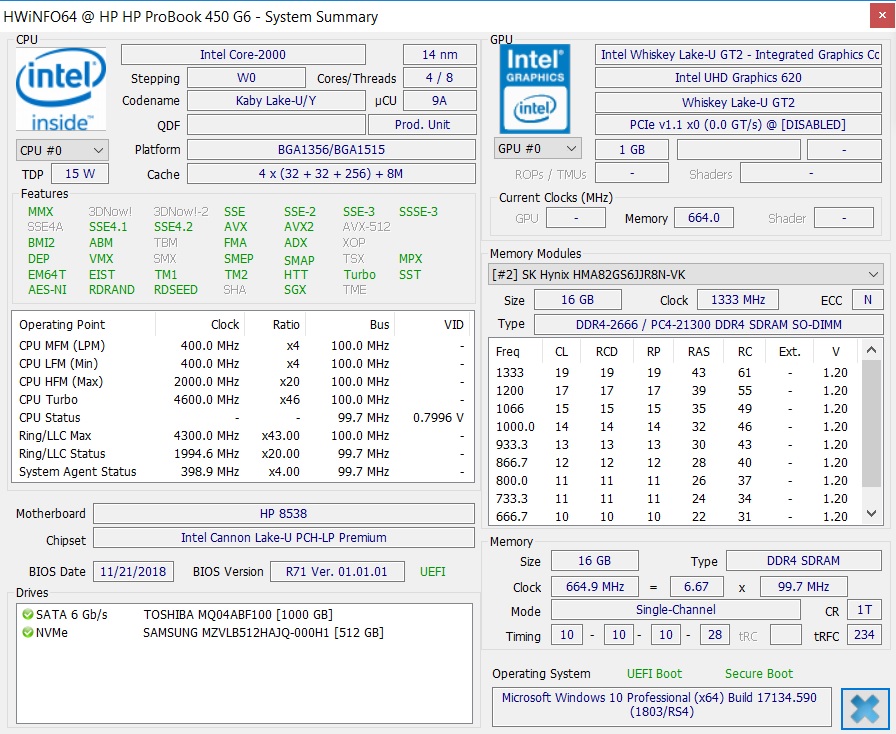Click the SGX feature label
Viewport: 896px width, 734px height.
pos(295,290)
